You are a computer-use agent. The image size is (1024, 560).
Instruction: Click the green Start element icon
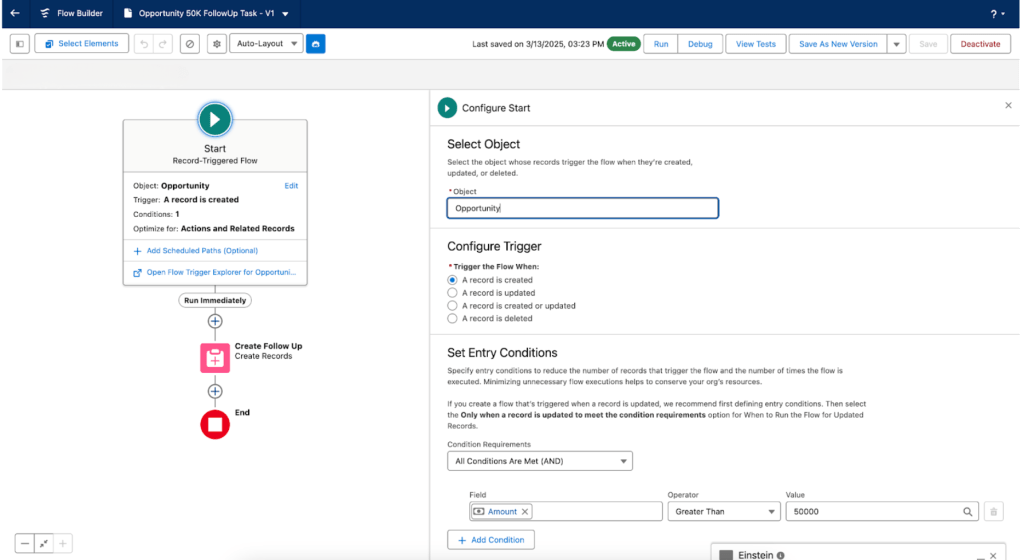[x=215, y=120]
